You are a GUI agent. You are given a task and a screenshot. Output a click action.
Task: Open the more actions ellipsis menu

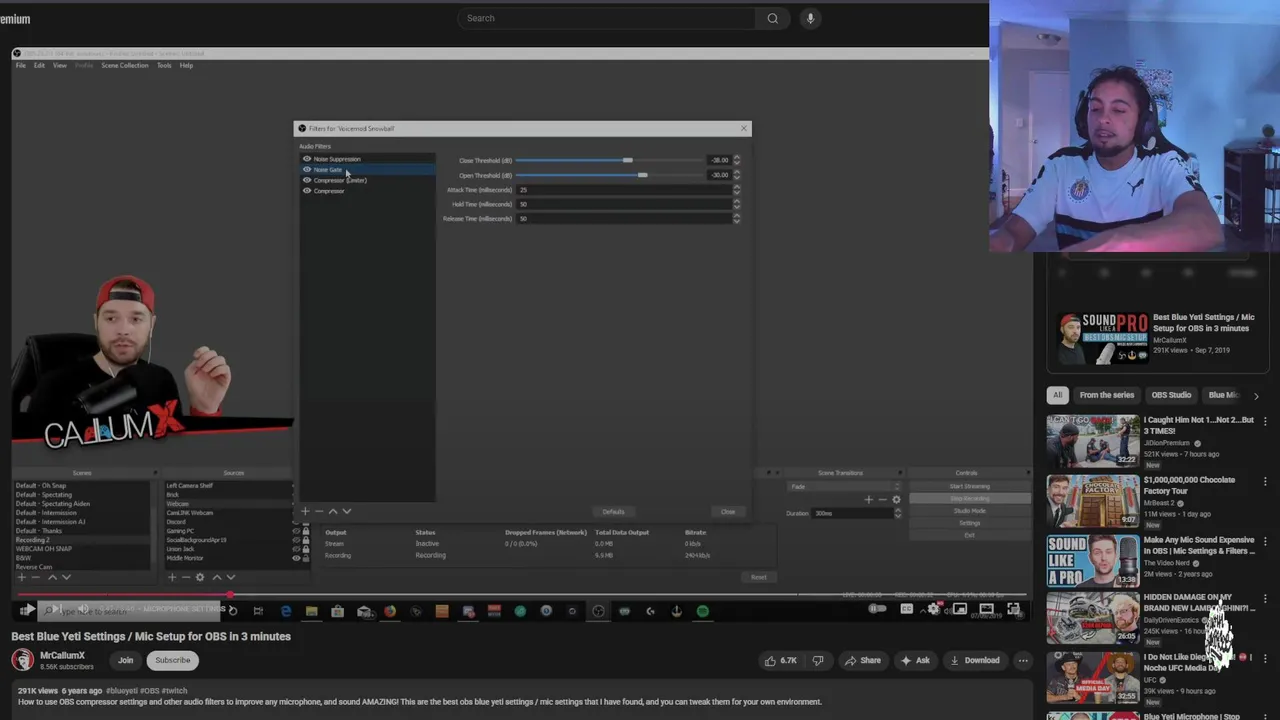tap(1022, 660)
